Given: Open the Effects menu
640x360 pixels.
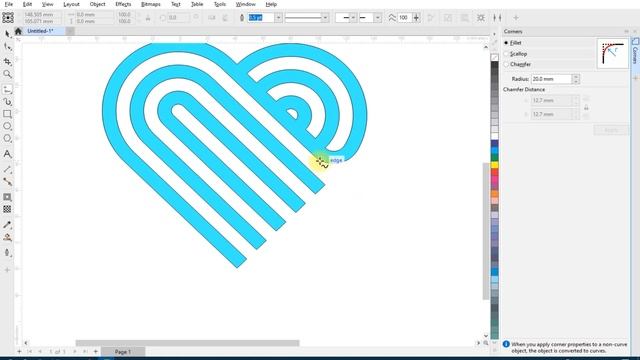Looking at the screenshot, I should click(123, 4).
